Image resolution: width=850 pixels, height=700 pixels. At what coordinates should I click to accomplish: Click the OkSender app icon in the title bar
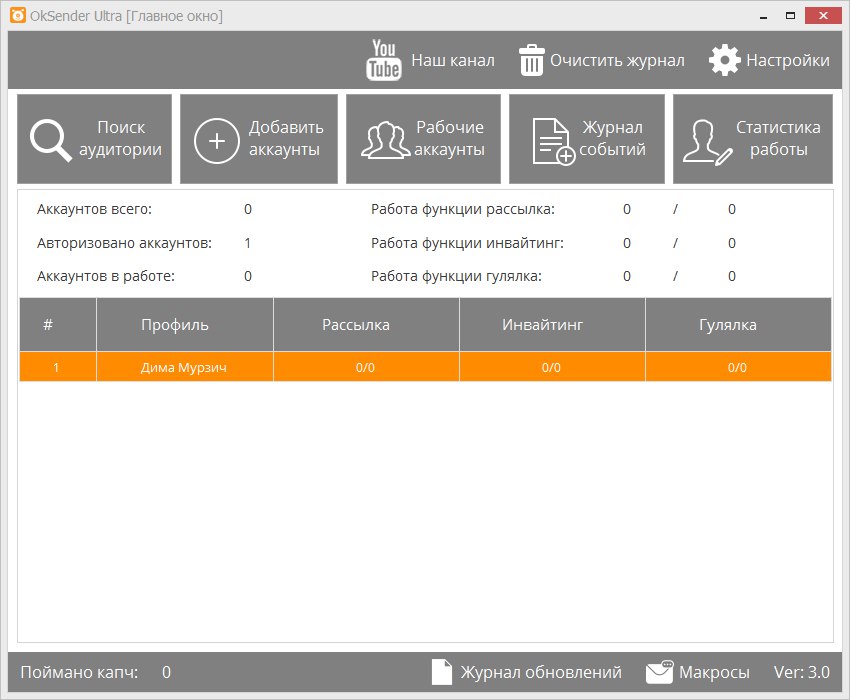18,15
